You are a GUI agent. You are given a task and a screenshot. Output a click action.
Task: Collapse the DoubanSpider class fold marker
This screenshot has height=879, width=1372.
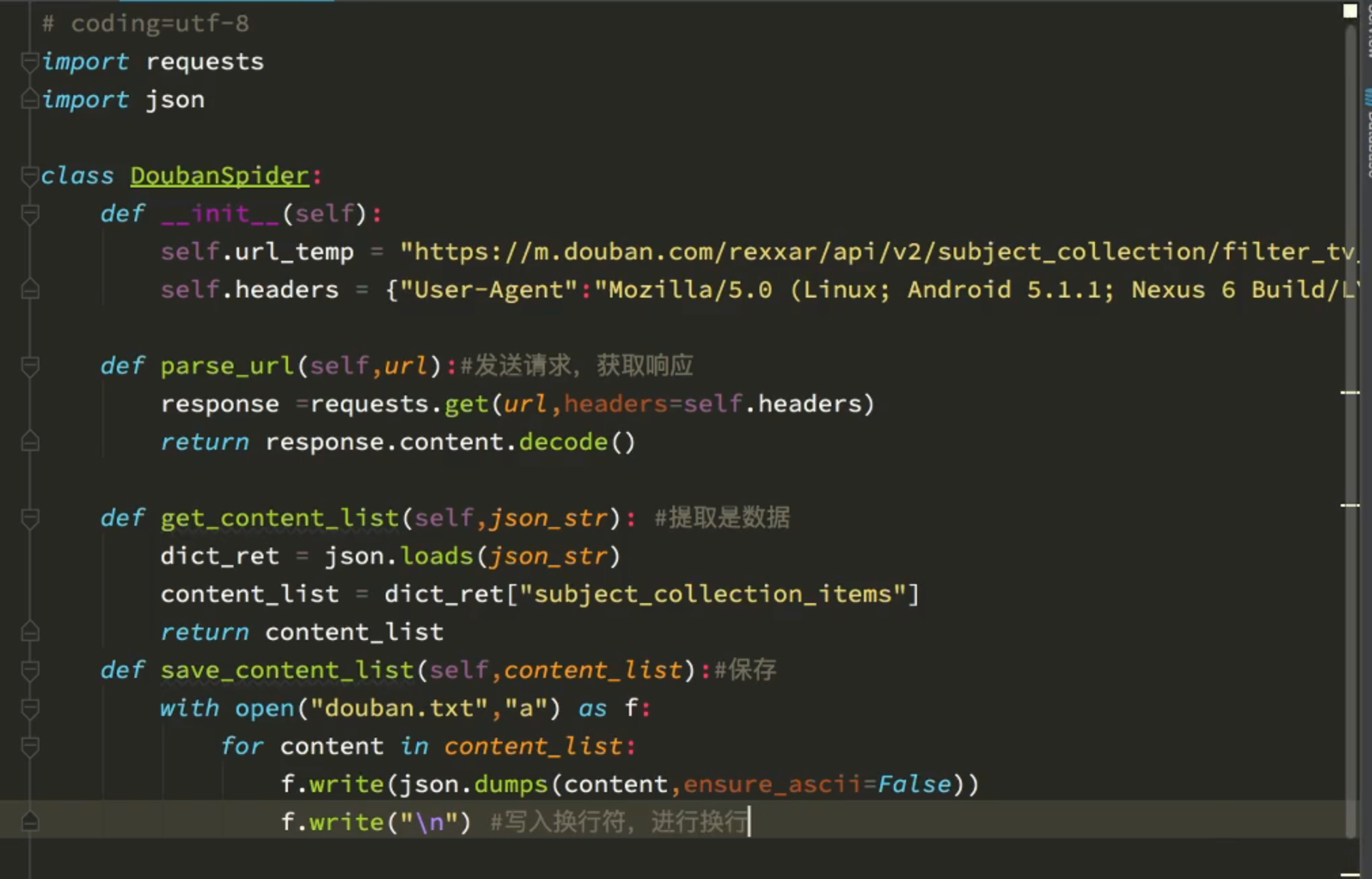30,176
